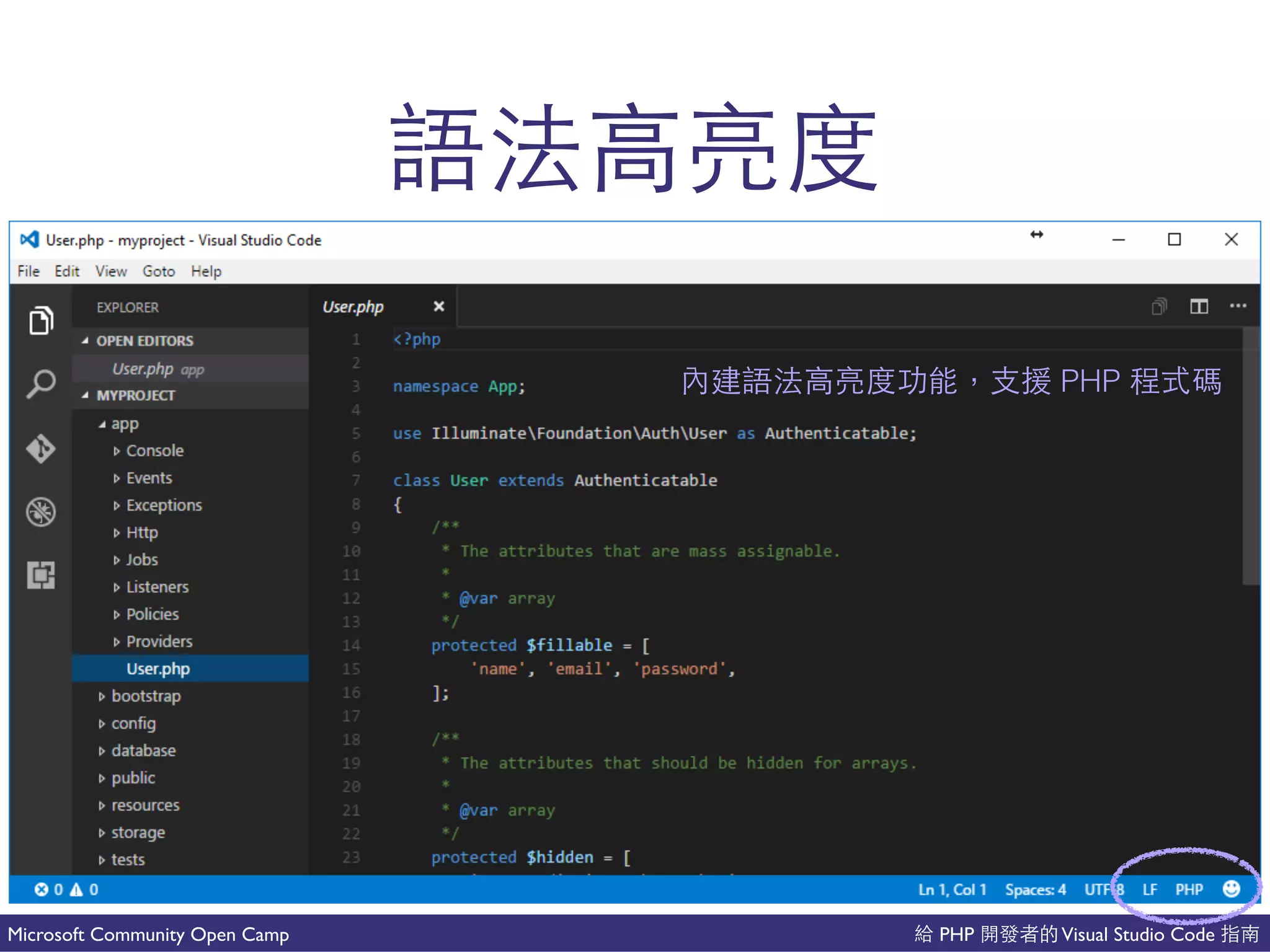The image size is (1270, 952).
Task: Click the 'password' string on line 15
Action: pos(679,669)
